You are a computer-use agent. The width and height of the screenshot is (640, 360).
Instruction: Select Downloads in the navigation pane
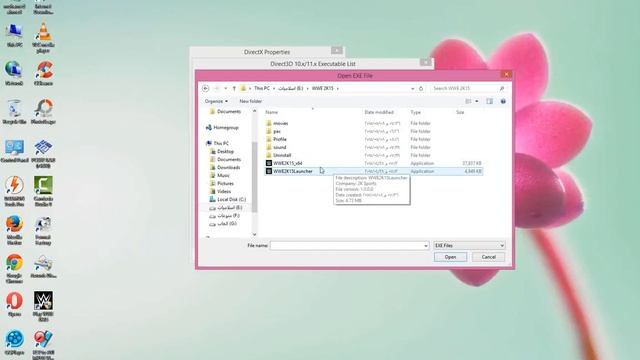point(225,168)
